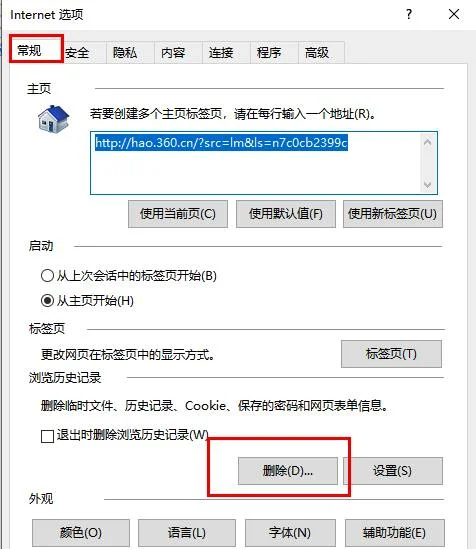Click the 删除(D)... browsing history button
476x549 pixels.
288,471
